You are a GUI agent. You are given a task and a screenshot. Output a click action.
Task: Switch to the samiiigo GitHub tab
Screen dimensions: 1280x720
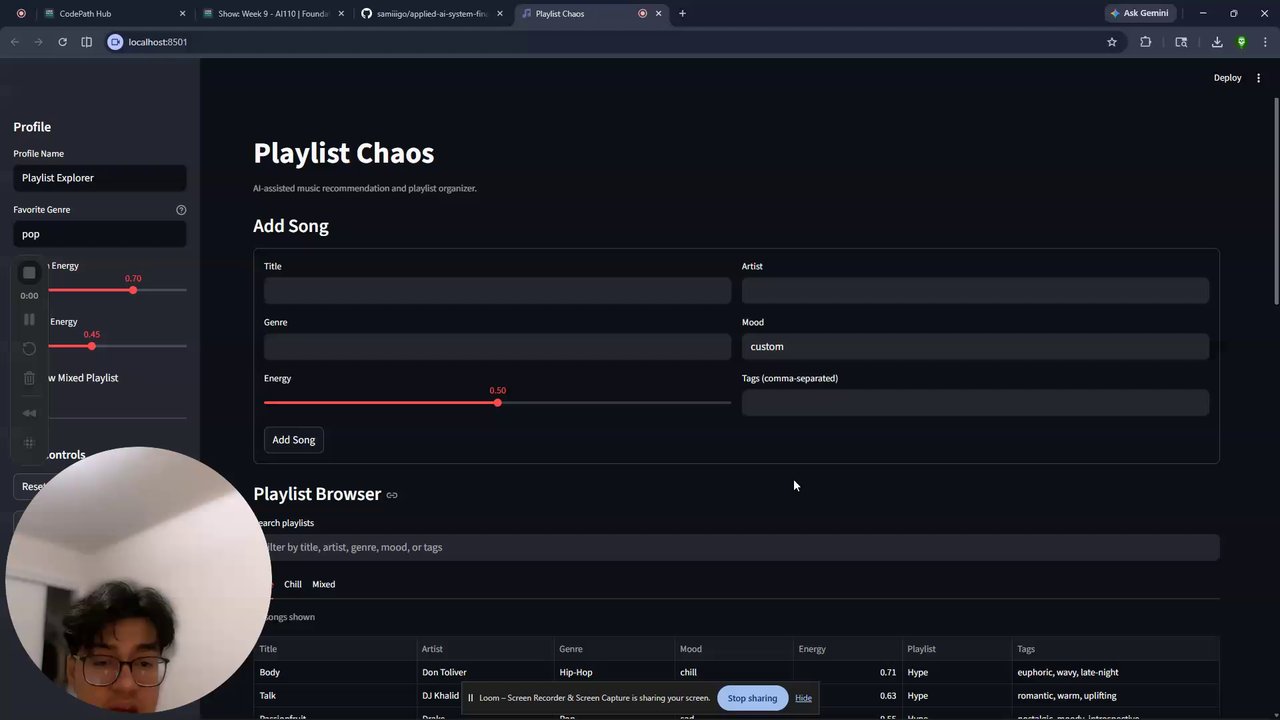[430, 14]
